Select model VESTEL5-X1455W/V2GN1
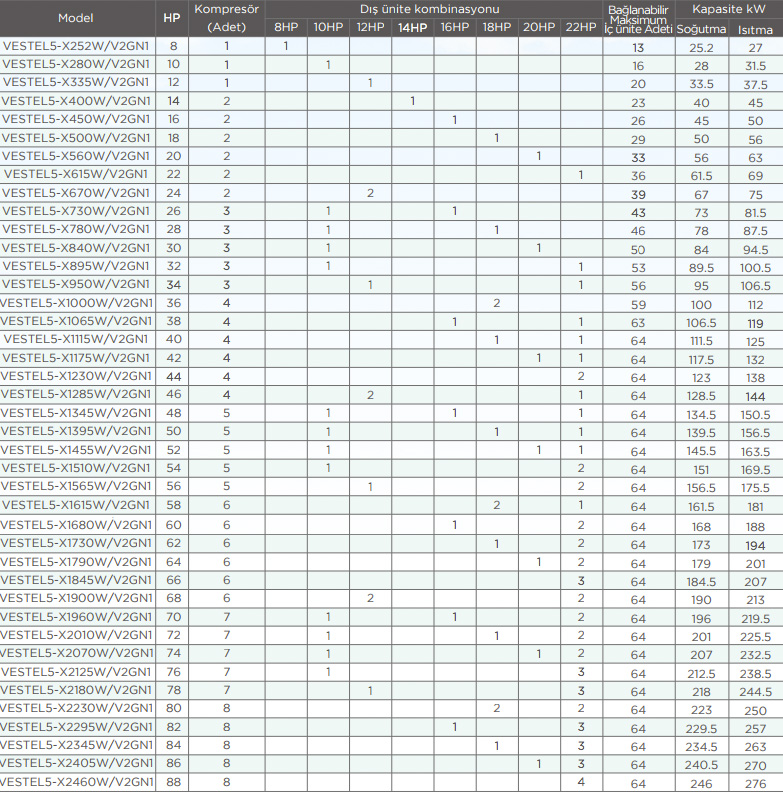The width and height of the screenshot is (783, 792). point(76,450)
